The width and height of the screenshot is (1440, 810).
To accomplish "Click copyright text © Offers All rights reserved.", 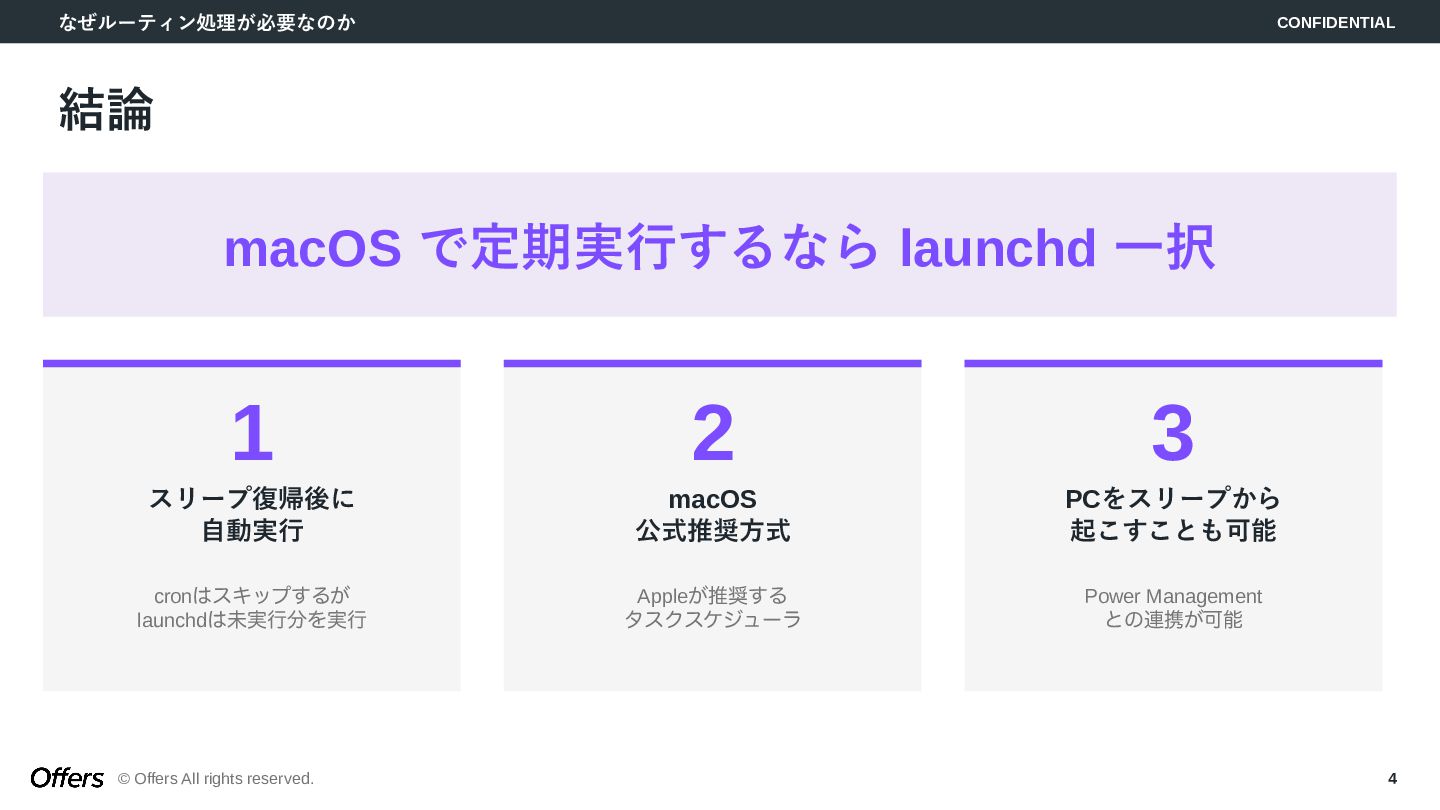I will pyautogui.click(x=216, y=778).
